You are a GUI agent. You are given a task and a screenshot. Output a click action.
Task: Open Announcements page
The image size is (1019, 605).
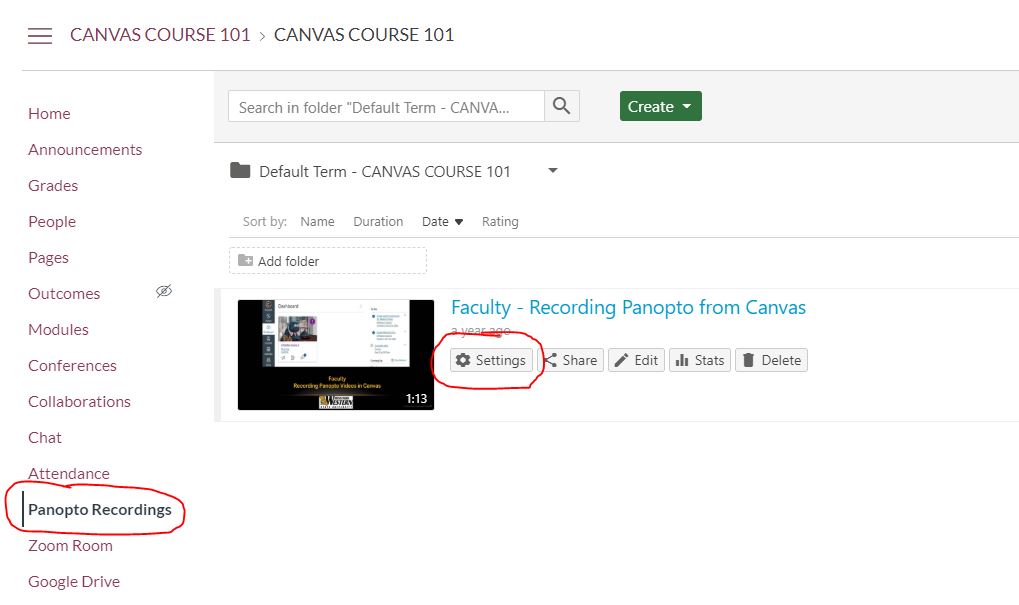tap(85, 149)
